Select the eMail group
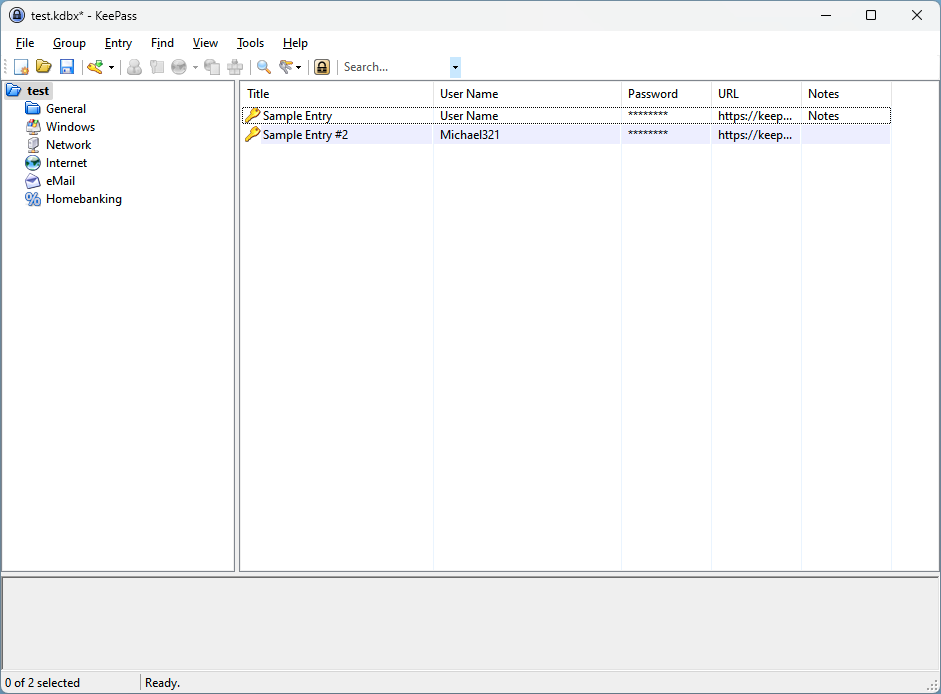 point(60,181)
